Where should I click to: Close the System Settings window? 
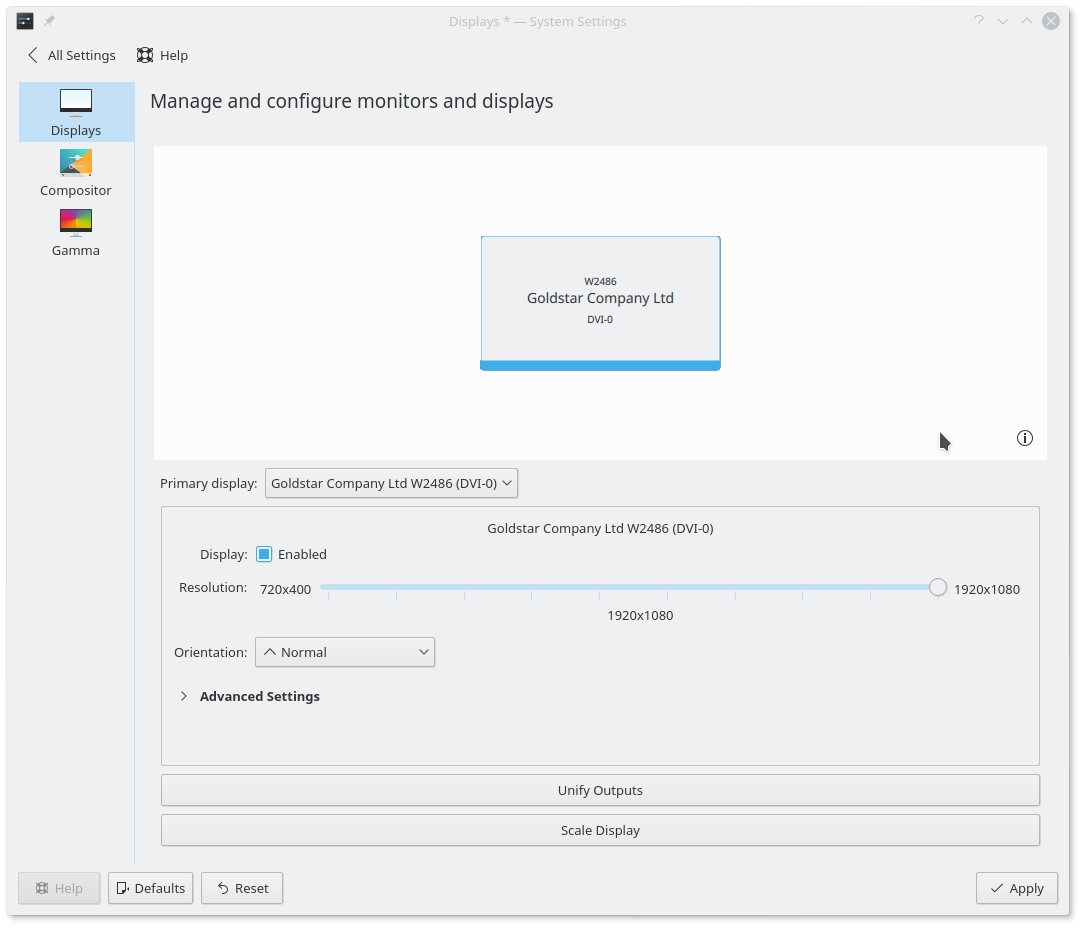click(1051, 21)
